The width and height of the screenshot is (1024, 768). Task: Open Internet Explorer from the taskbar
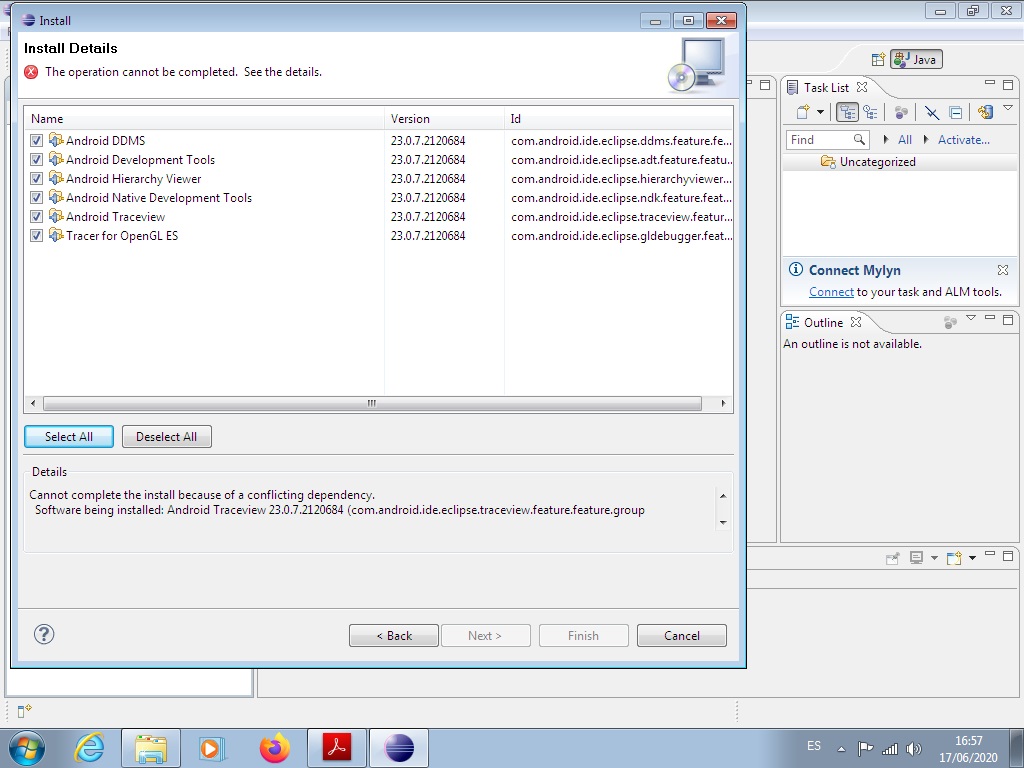point(89,748)
